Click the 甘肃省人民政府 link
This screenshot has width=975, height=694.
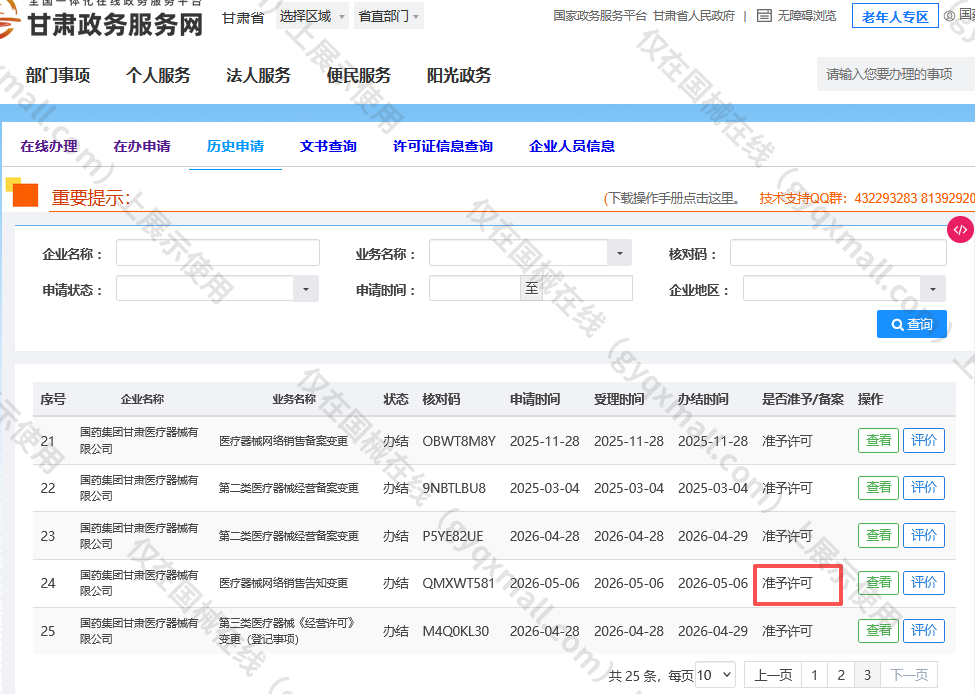(694, 16)
